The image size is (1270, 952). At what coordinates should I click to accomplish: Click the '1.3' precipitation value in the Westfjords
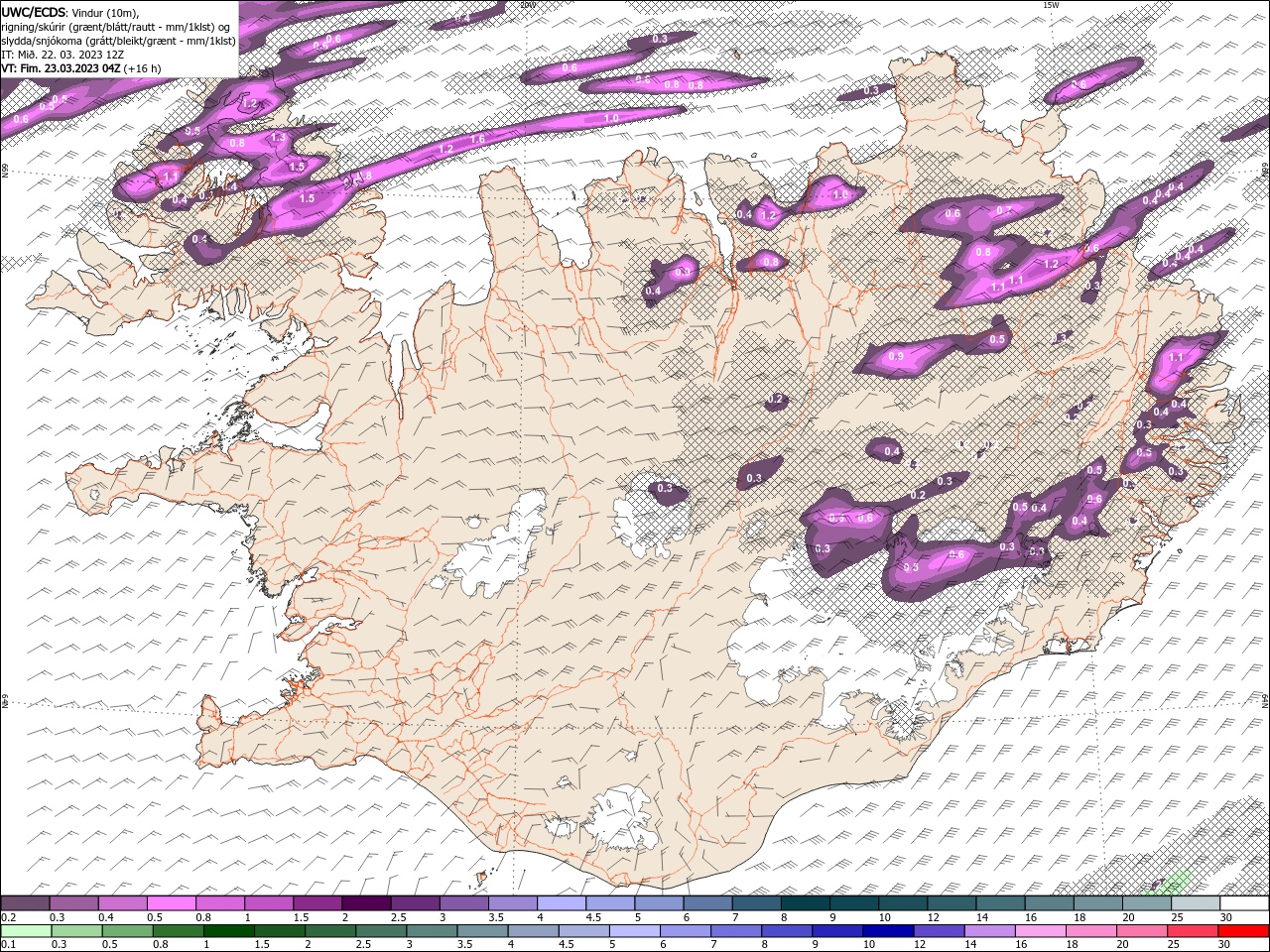click(x=279, y=138)
